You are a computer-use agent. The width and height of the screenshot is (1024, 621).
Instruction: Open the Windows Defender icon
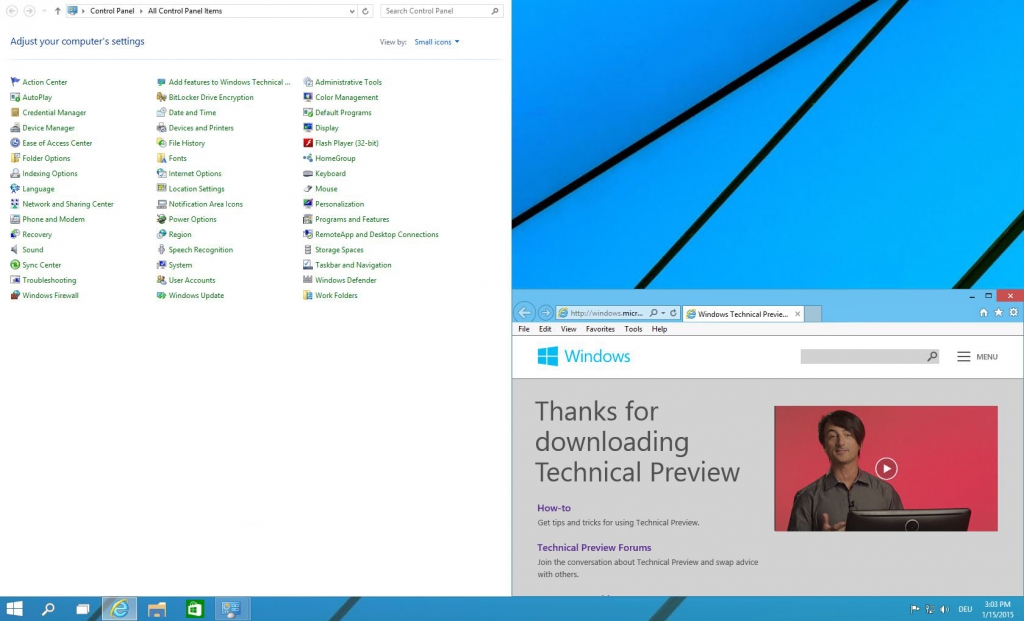point(308,281)
